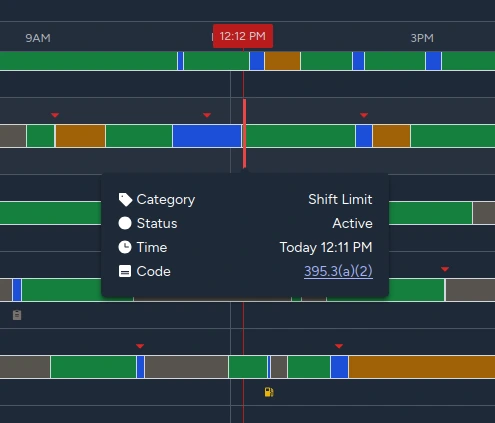The image size is (495, 423).
Task: Select the 3PM time axis label
Action: 422,38
